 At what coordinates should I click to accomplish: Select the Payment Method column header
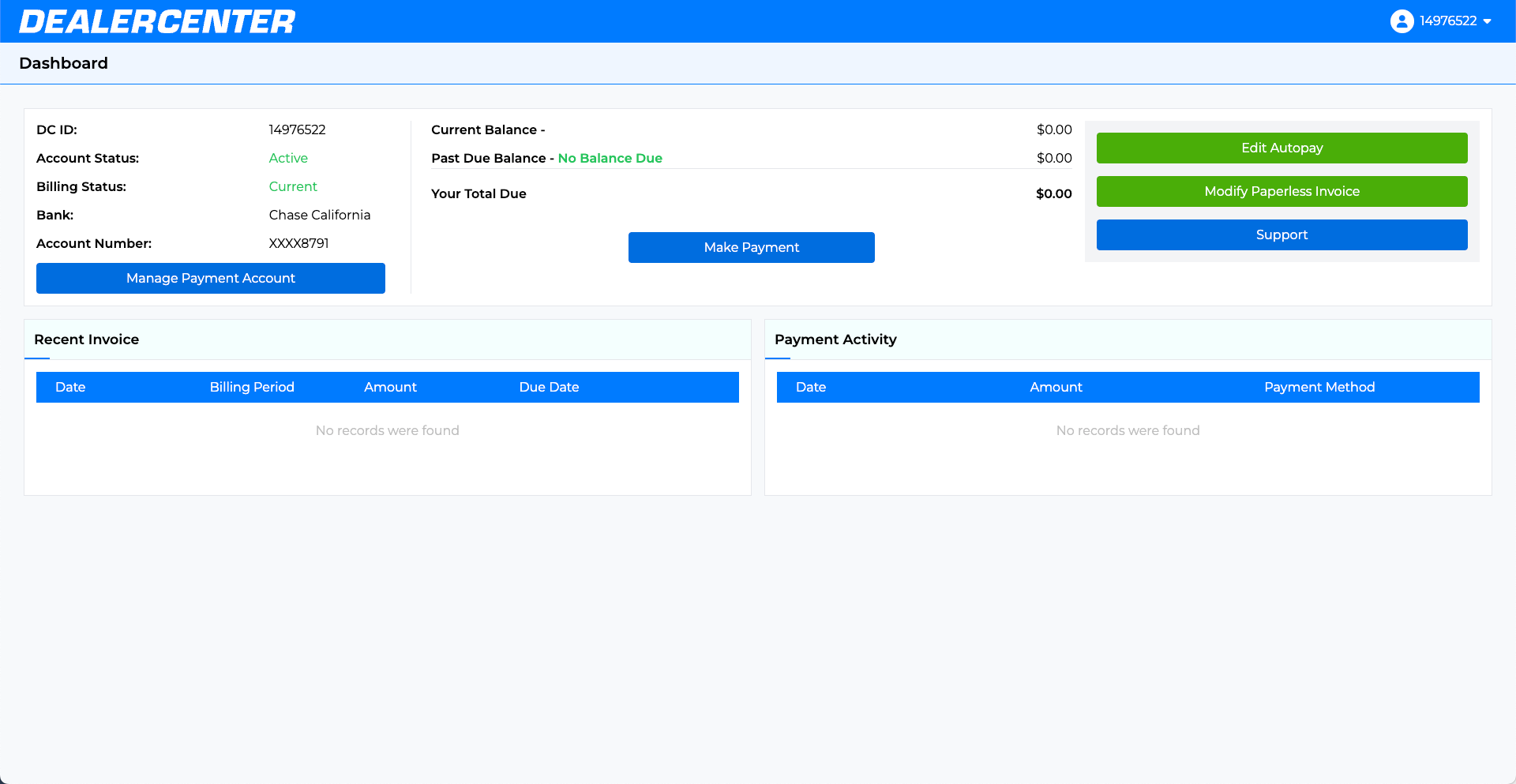click(x=1319, y=387)
